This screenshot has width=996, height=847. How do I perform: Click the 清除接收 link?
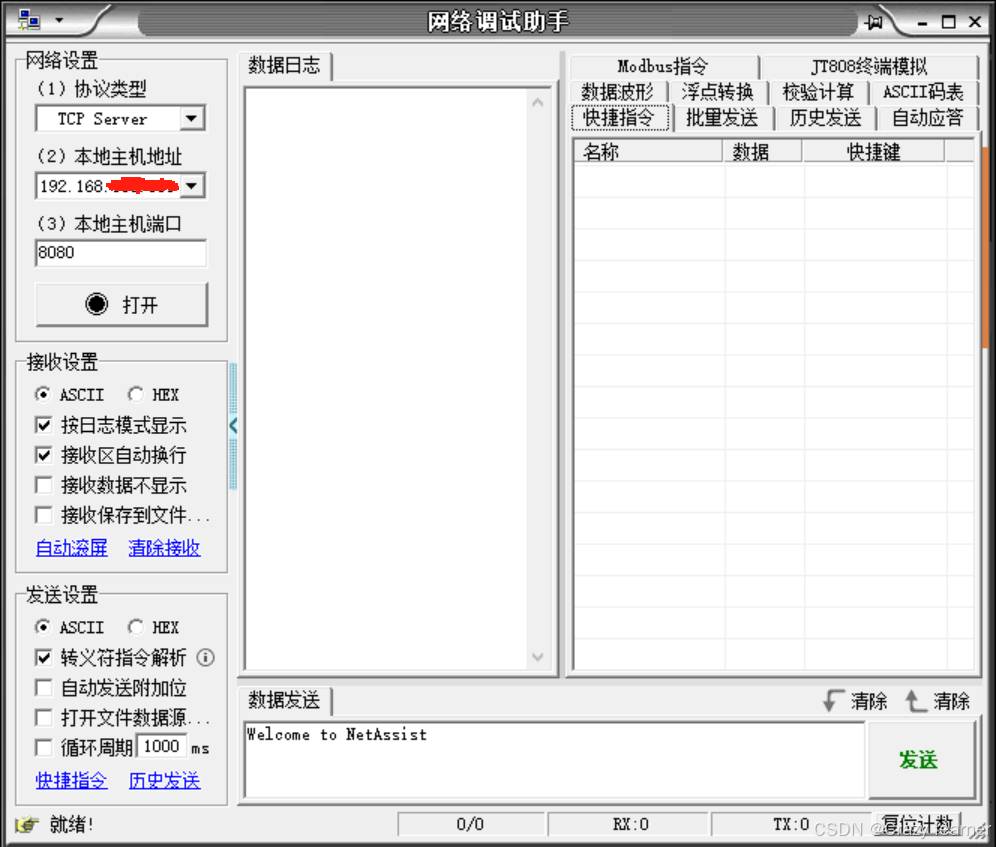165,548
